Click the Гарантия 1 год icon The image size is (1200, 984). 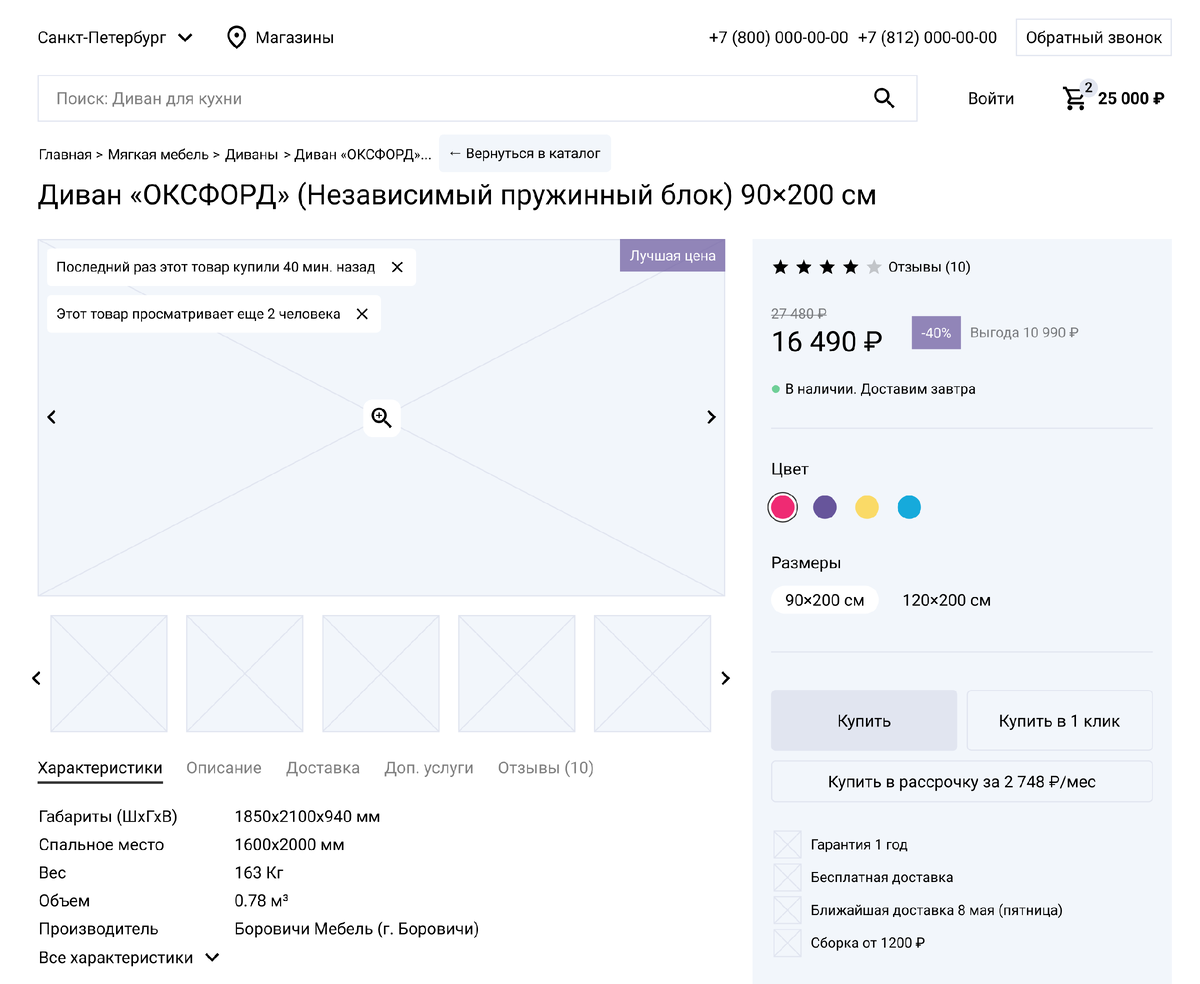pyautogui.click(x=787, y=845)
